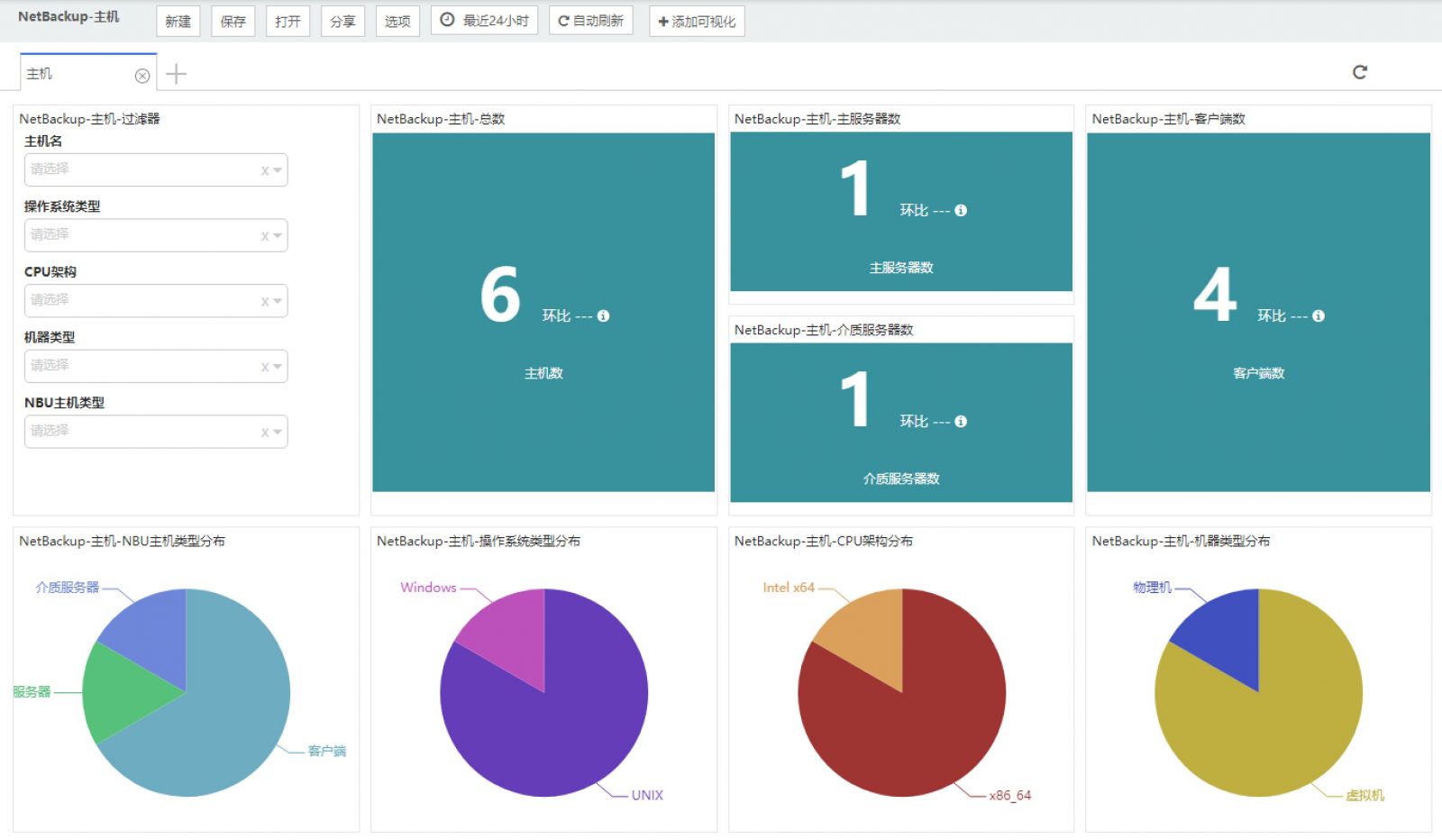Click the 分享 button

(x=342, y=21)
